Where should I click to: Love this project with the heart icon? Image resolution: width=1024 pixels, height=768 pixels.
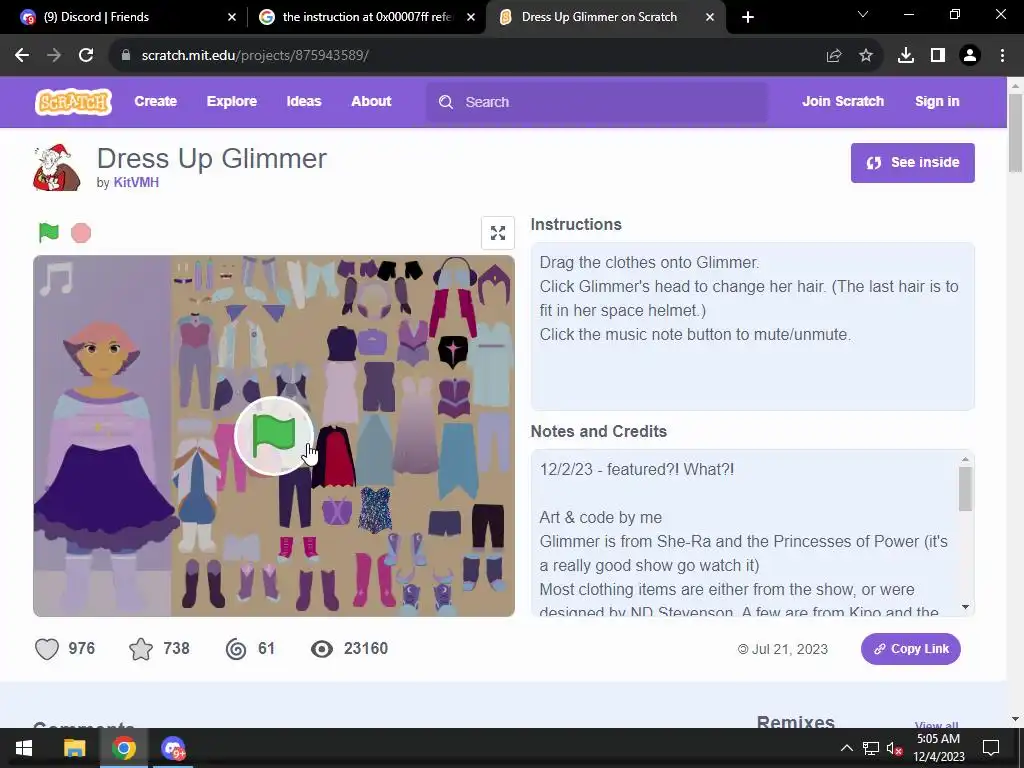(x=47, y=649)
